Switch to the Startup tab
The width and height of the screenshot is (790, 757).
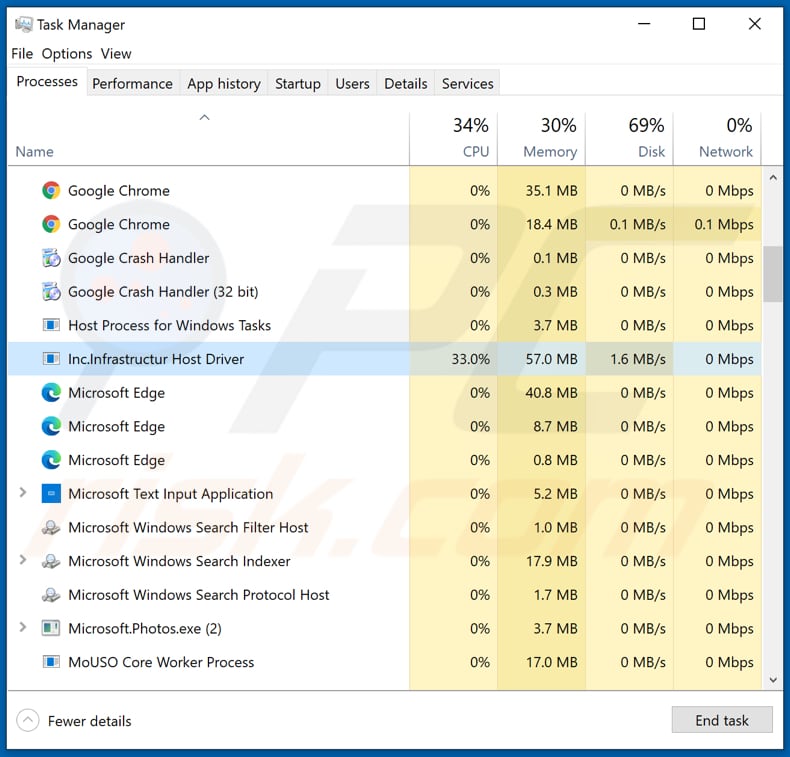tap(298, 84)
